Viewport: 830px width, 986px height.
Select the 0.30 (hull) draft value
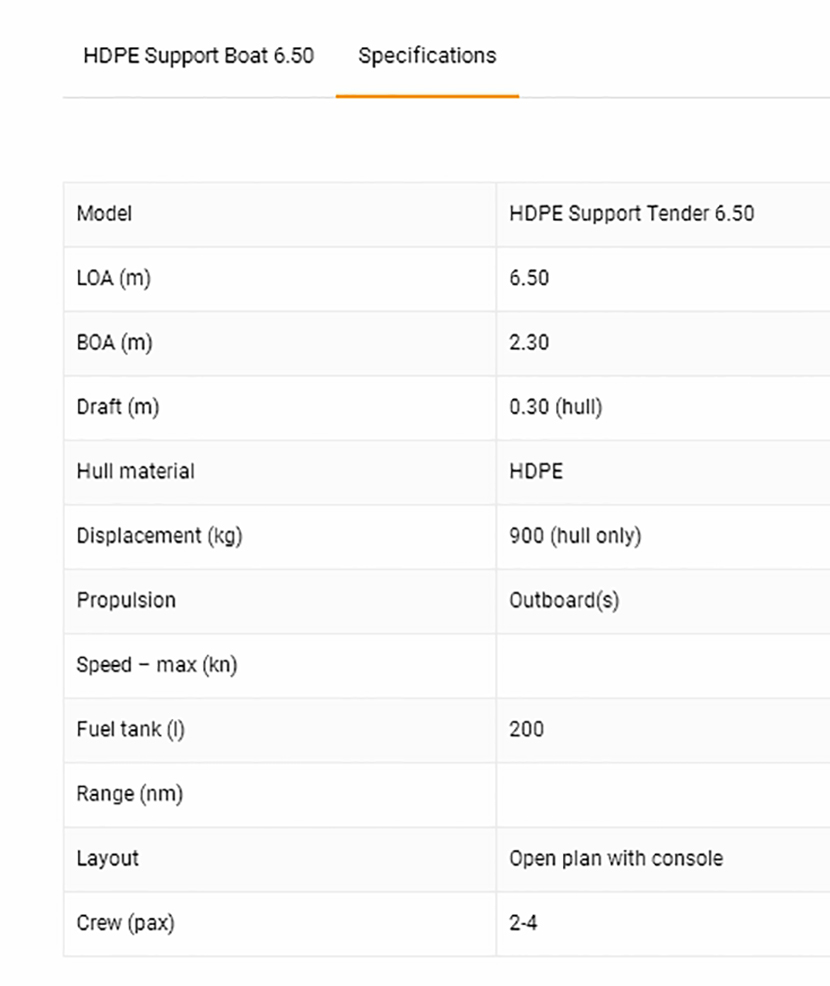[555, 407]
